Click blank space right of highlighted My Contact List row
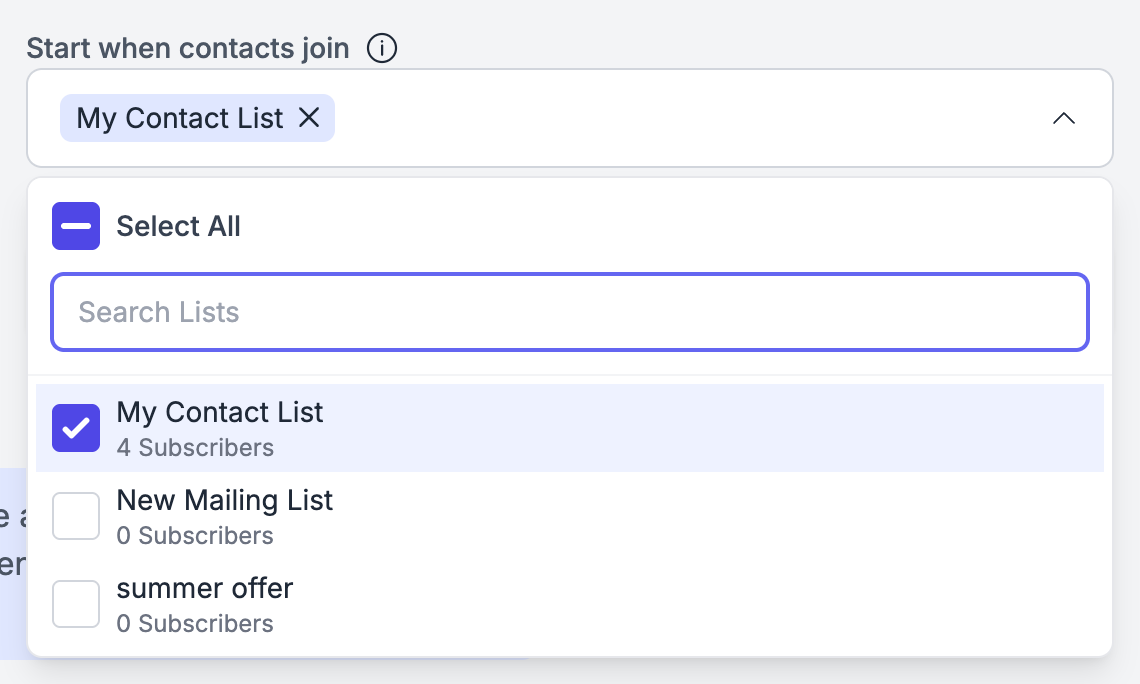This screenshot has height=684, width=1140. (712, 428)
